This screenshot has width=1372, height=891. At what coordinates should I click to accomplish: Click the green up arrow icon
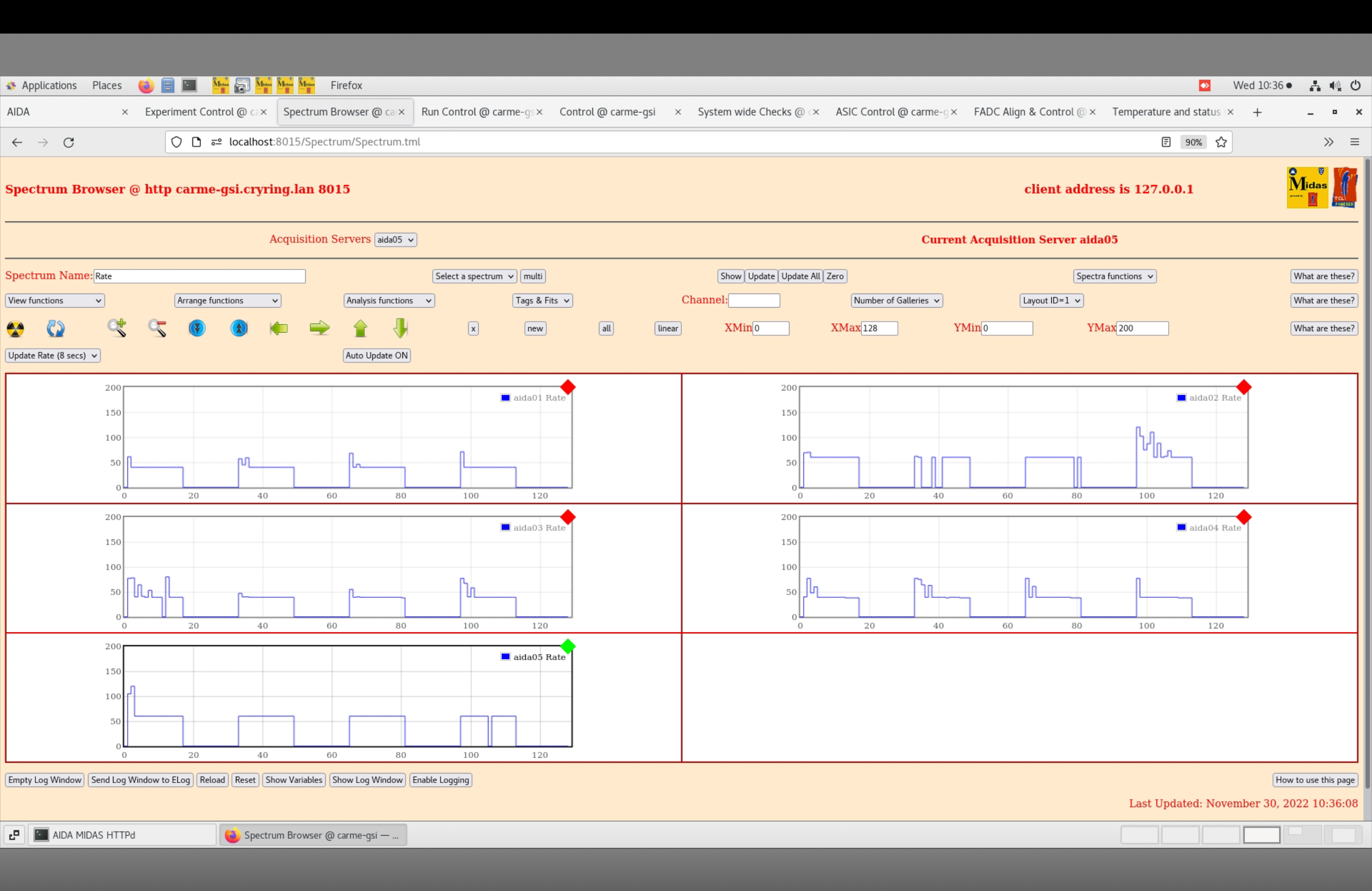click(x=360, y=328)
